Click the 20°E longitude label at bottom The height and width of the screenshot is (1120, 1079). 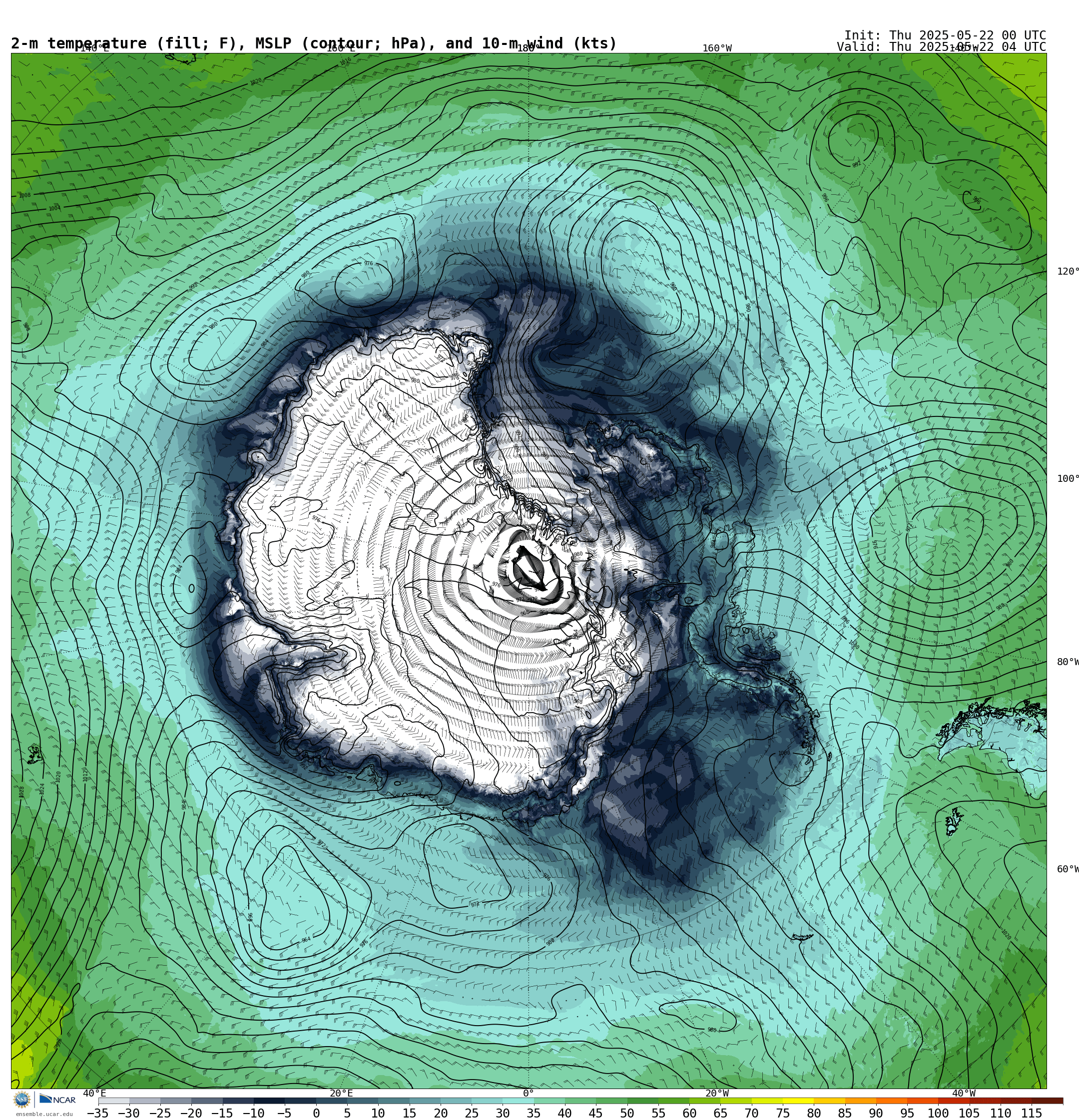341,1093
